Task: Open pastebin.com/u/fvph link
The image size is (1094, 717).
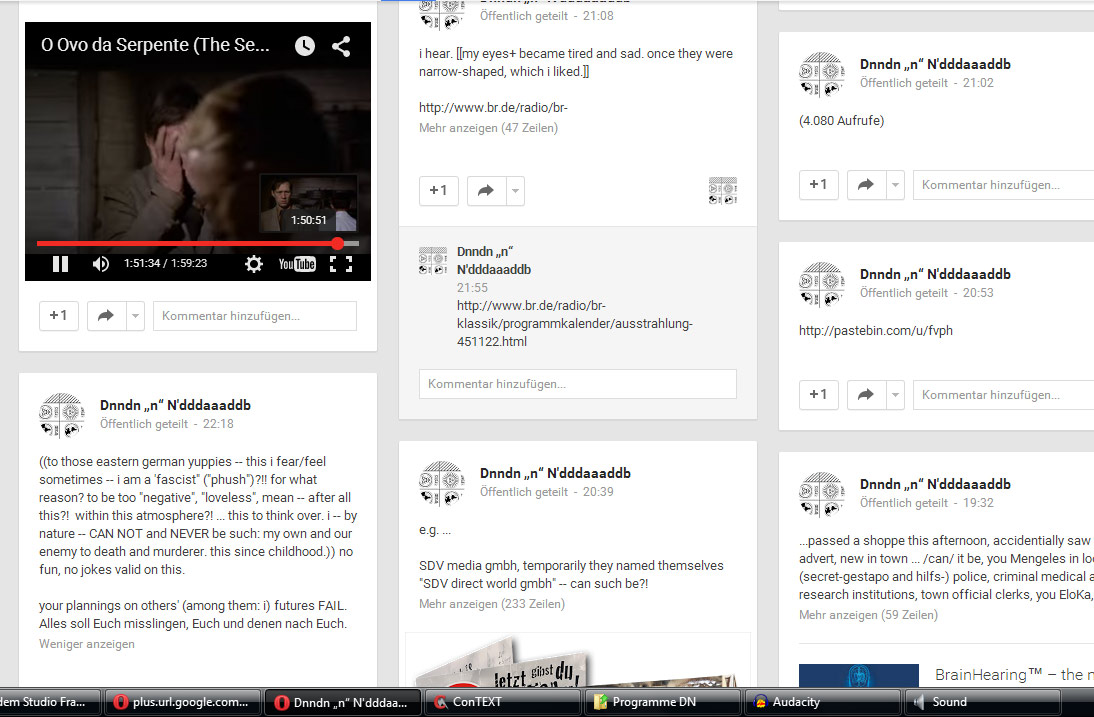Action: pos(876,331)
